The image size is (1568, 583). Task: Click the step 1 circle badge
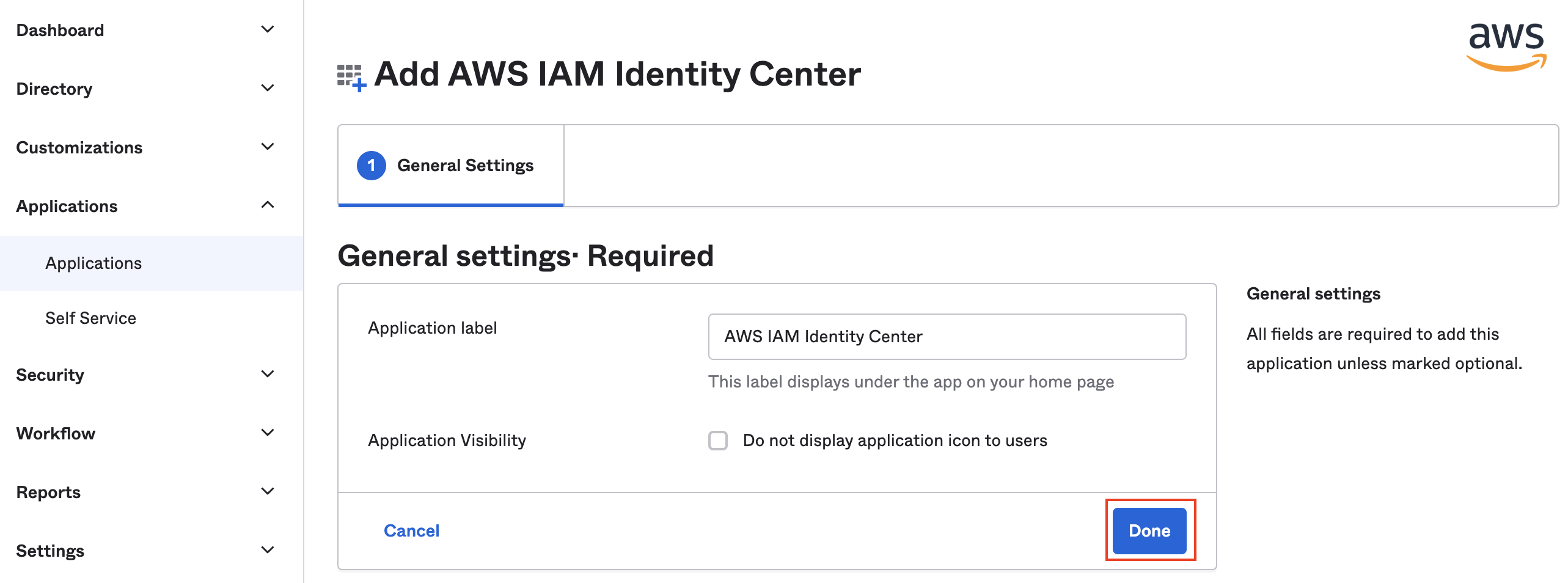pyautogui.click(x=372, y=166)
